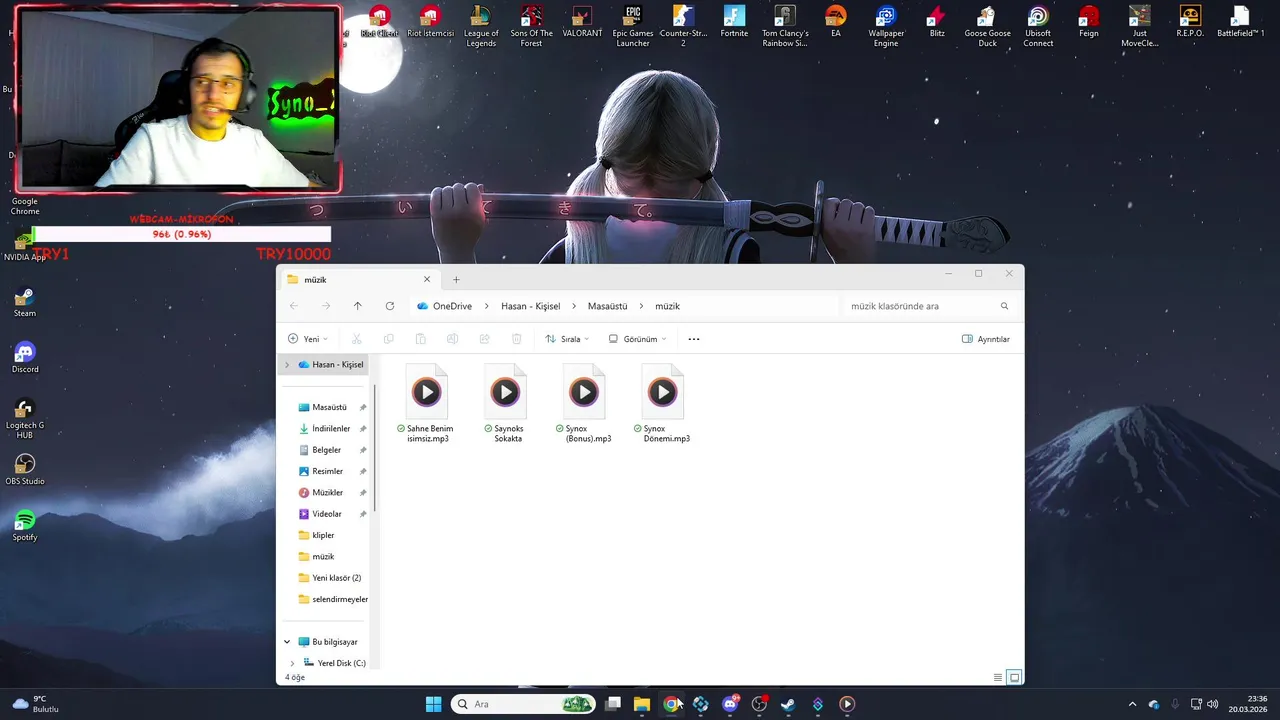The height and width of the screenshot is (720, 1280).
Task: Open the Windows Start menu
Action: (x=433, y=704)
